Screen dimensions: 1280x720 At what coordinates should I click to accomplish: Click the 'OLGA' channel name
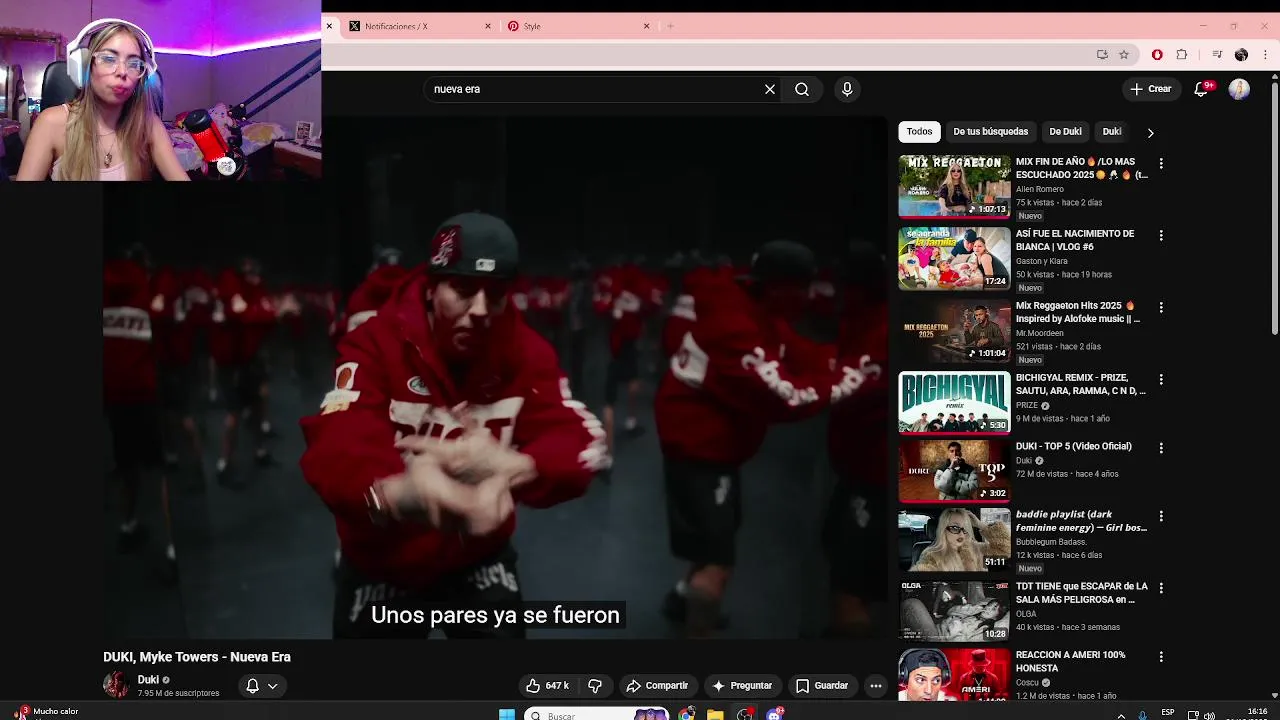[1026, 614]
